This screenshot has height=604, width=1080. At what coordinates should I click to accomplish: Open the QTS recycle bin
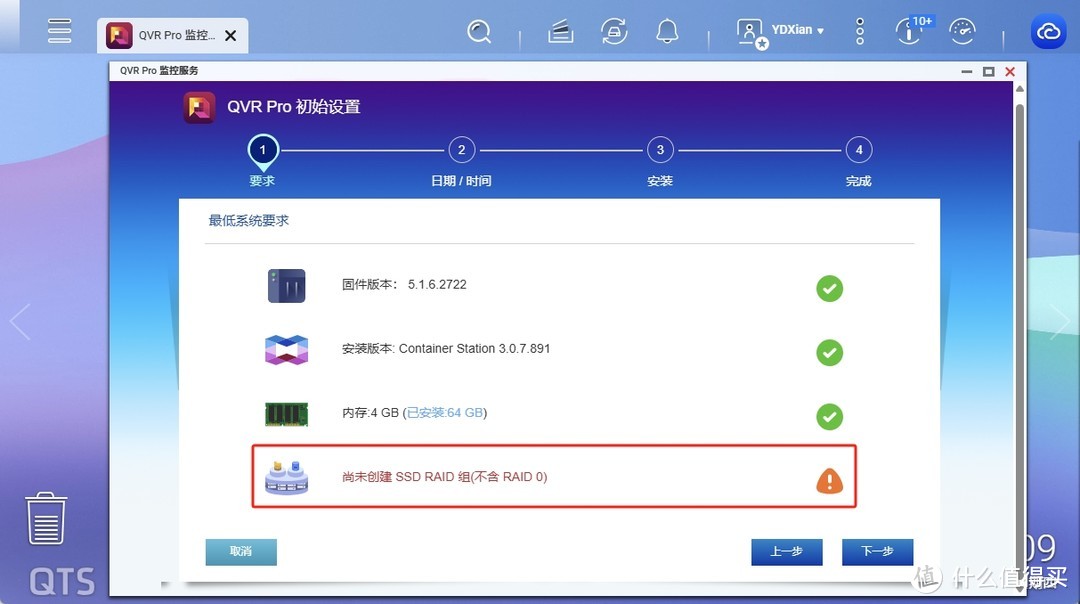46,518
